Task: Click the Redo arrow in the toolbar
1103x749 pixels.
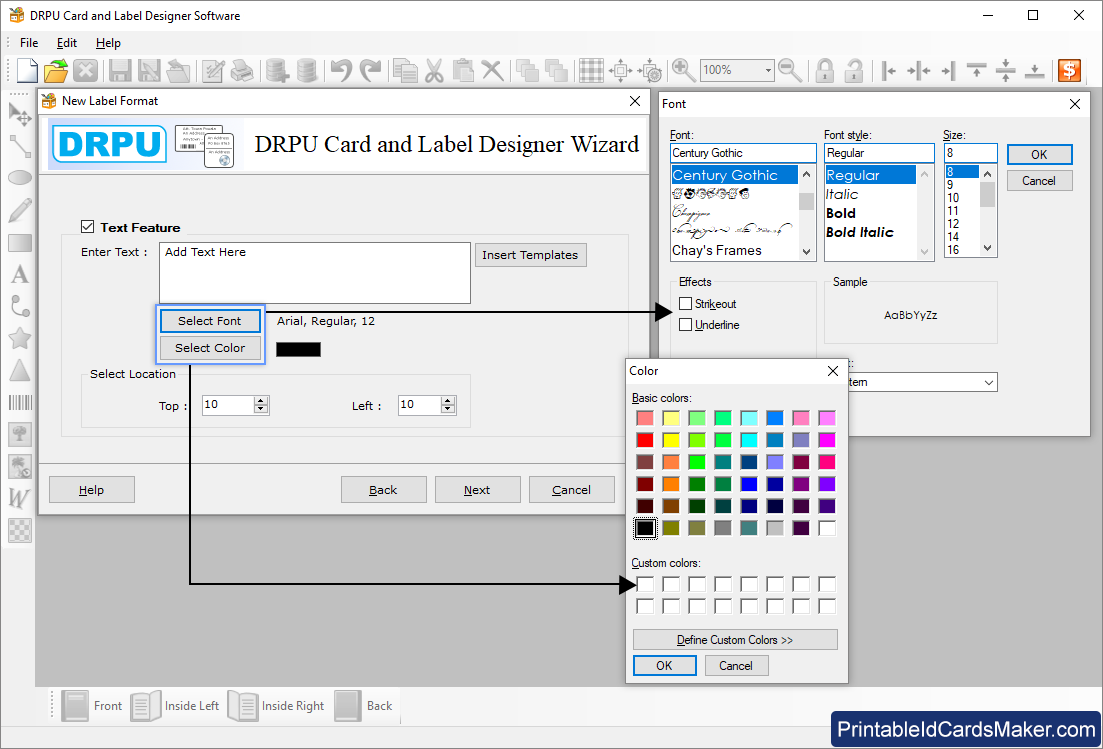Action: click(x=370, y=70)
